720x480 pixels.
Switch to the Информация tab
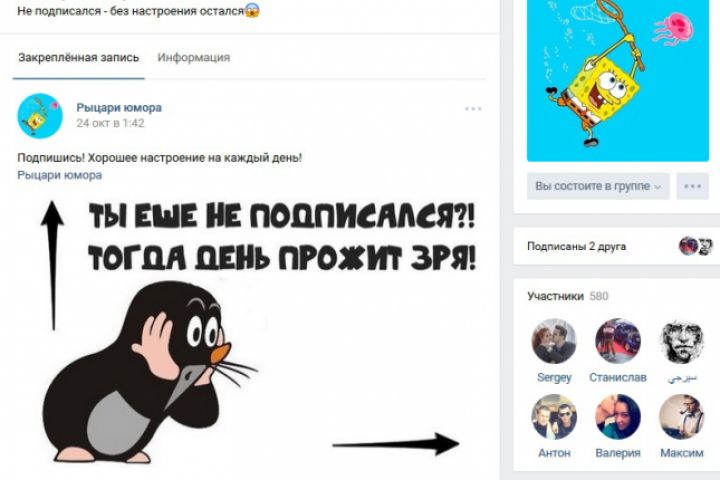(194, 57)
